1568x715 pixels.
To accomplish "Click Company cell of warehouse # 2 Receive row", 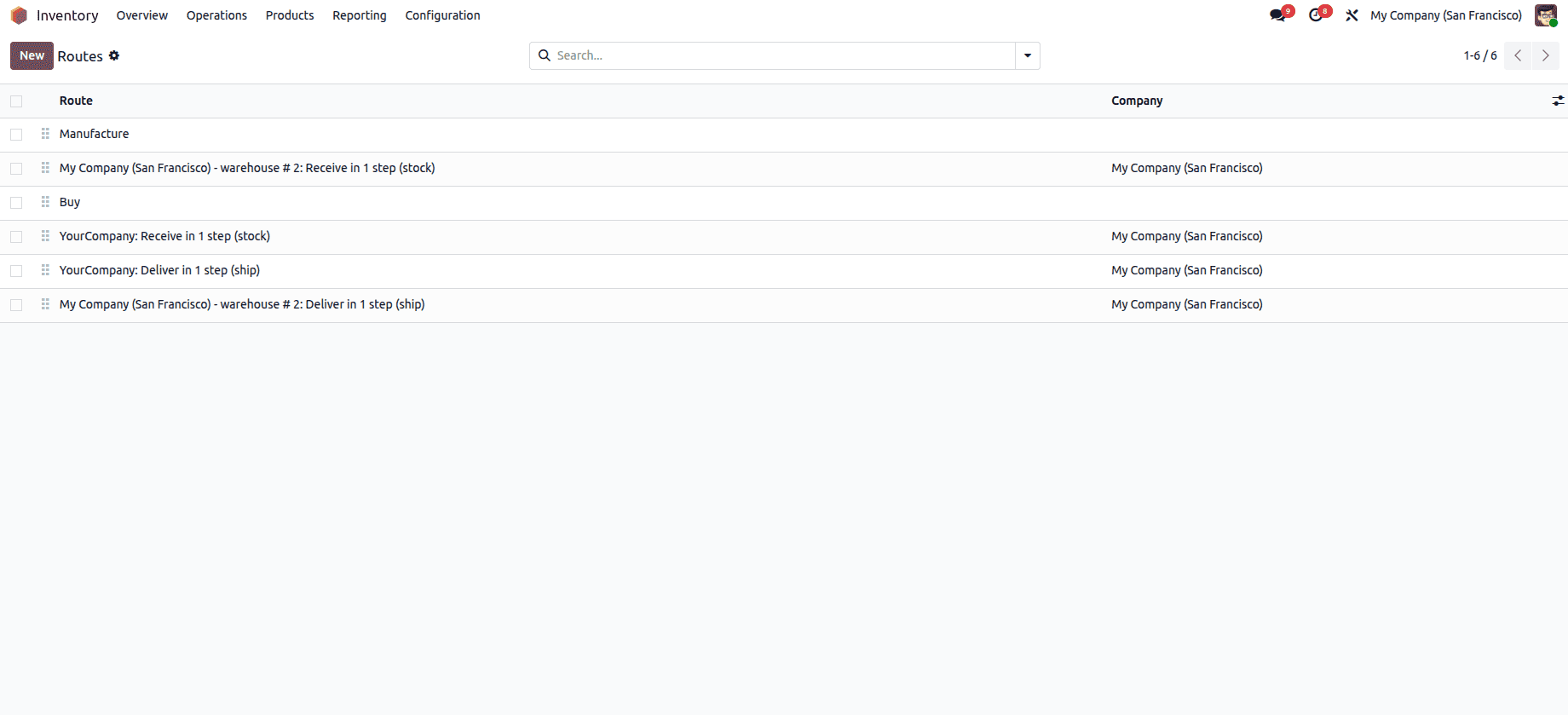I will coord(1187,168).
